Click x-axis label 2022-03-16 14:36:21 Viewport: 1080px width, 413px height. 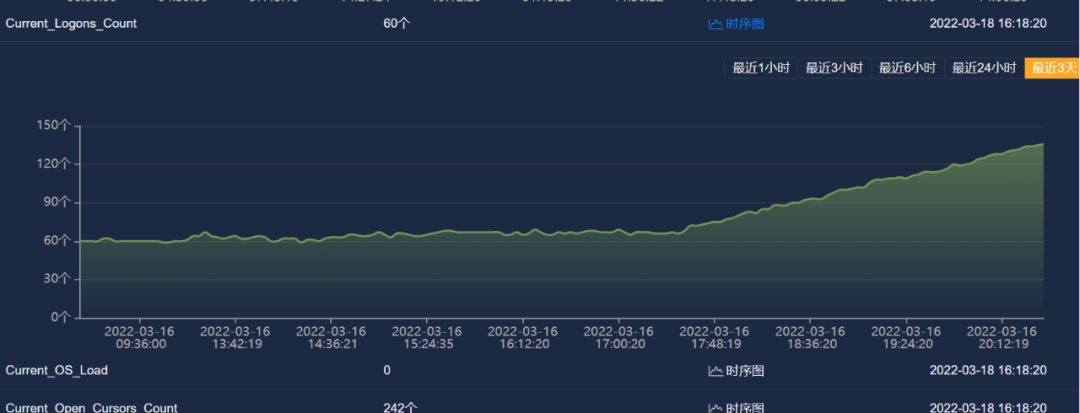[x=331, y=337]
